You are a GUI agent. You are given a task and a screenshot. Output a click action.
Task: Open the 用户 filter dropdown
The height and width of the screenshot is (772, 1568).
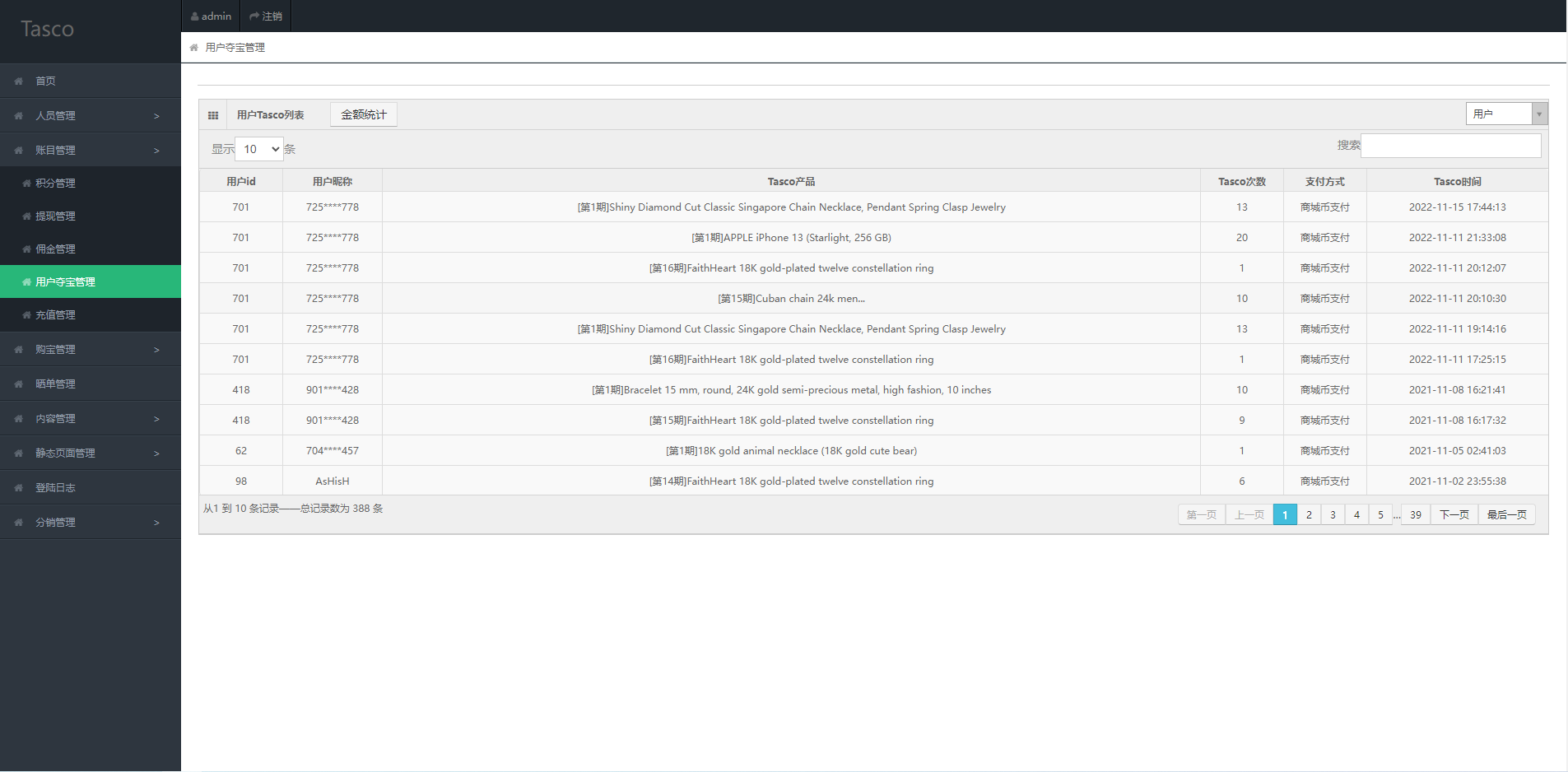1506,114
